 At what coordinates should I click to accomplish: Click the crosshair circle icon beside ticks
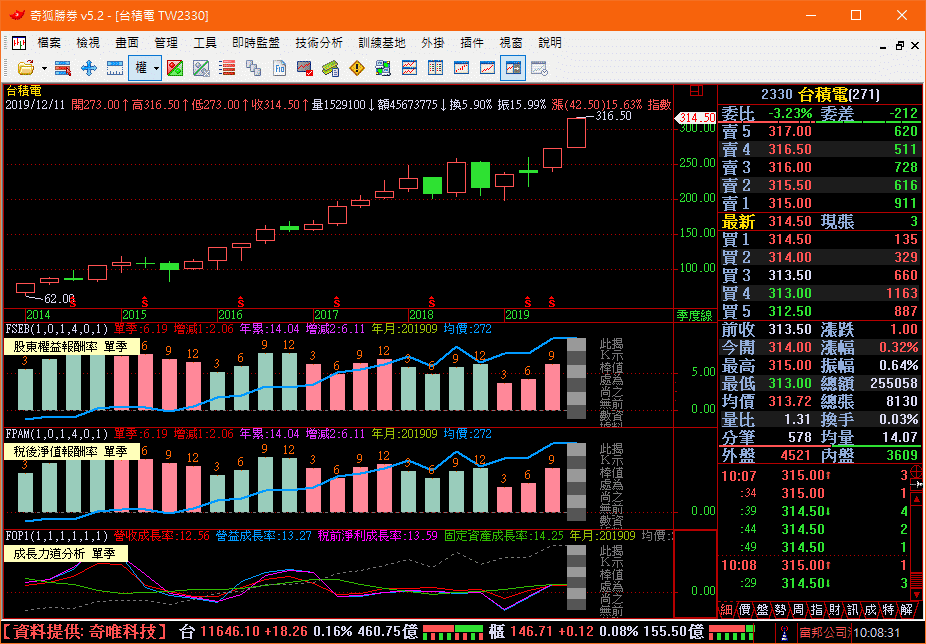click(x=916, y=471)
